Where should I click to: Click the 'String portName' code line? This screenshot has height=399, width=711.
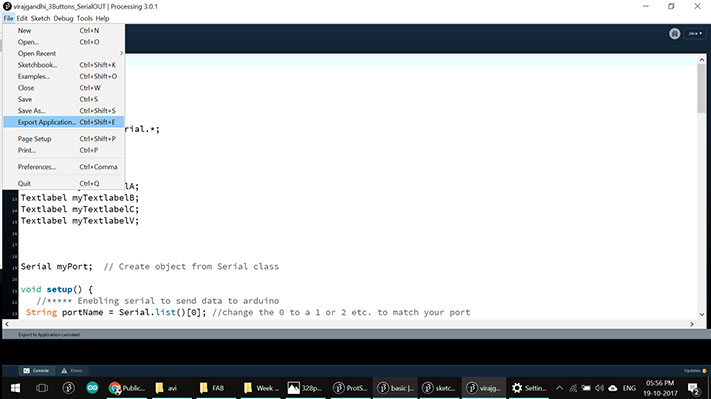248,312
